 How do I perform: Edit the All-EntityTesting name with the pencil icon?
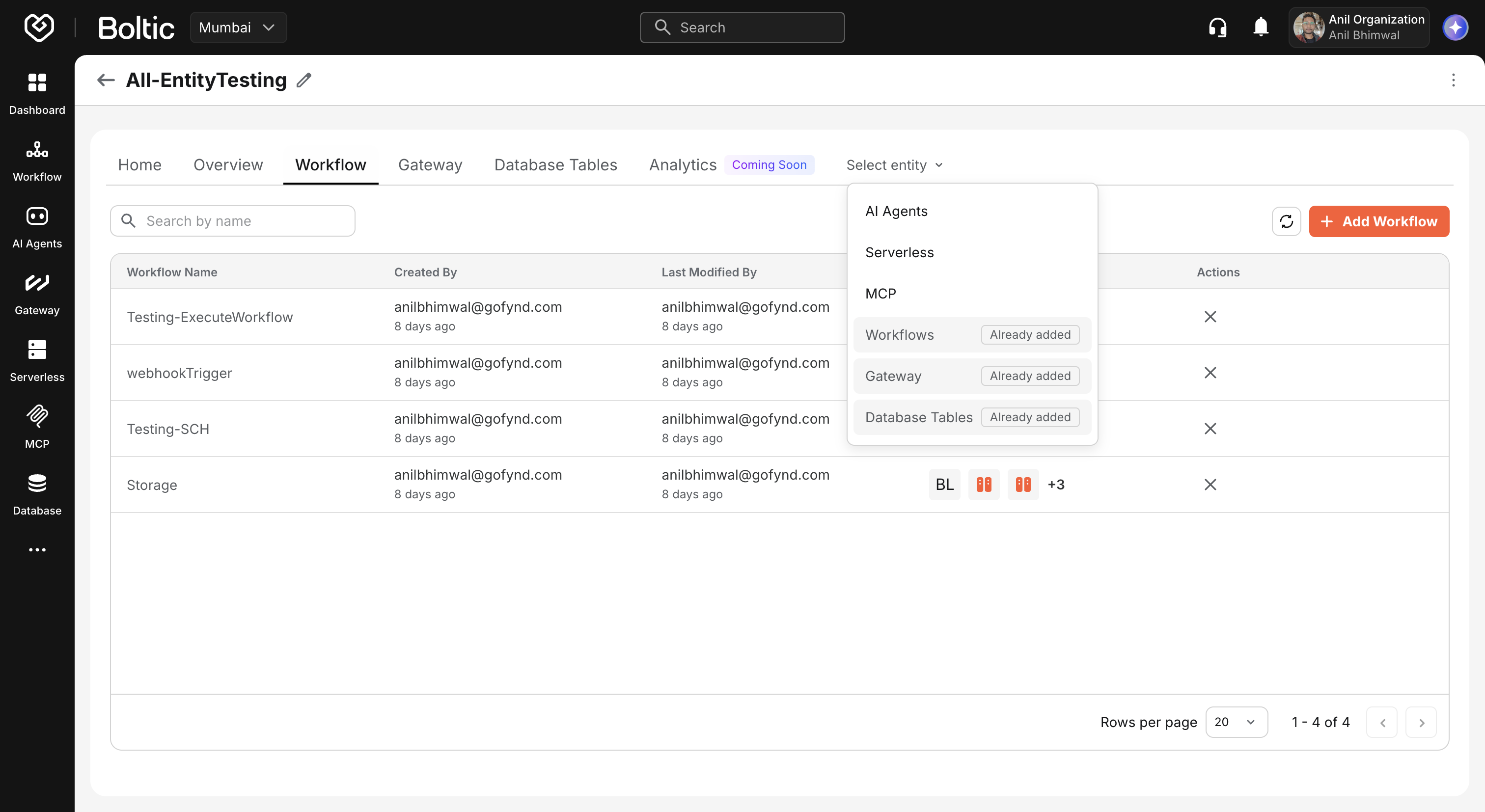pyautogui.click(x=304, y=80)
